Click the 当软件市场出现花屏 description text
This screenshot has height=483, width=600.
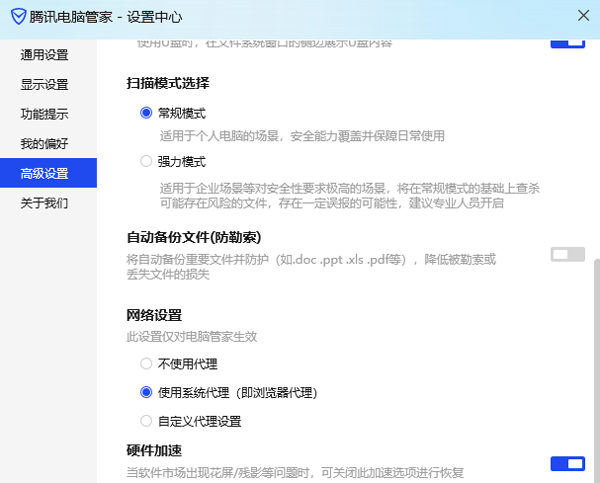tap(295, 473)
